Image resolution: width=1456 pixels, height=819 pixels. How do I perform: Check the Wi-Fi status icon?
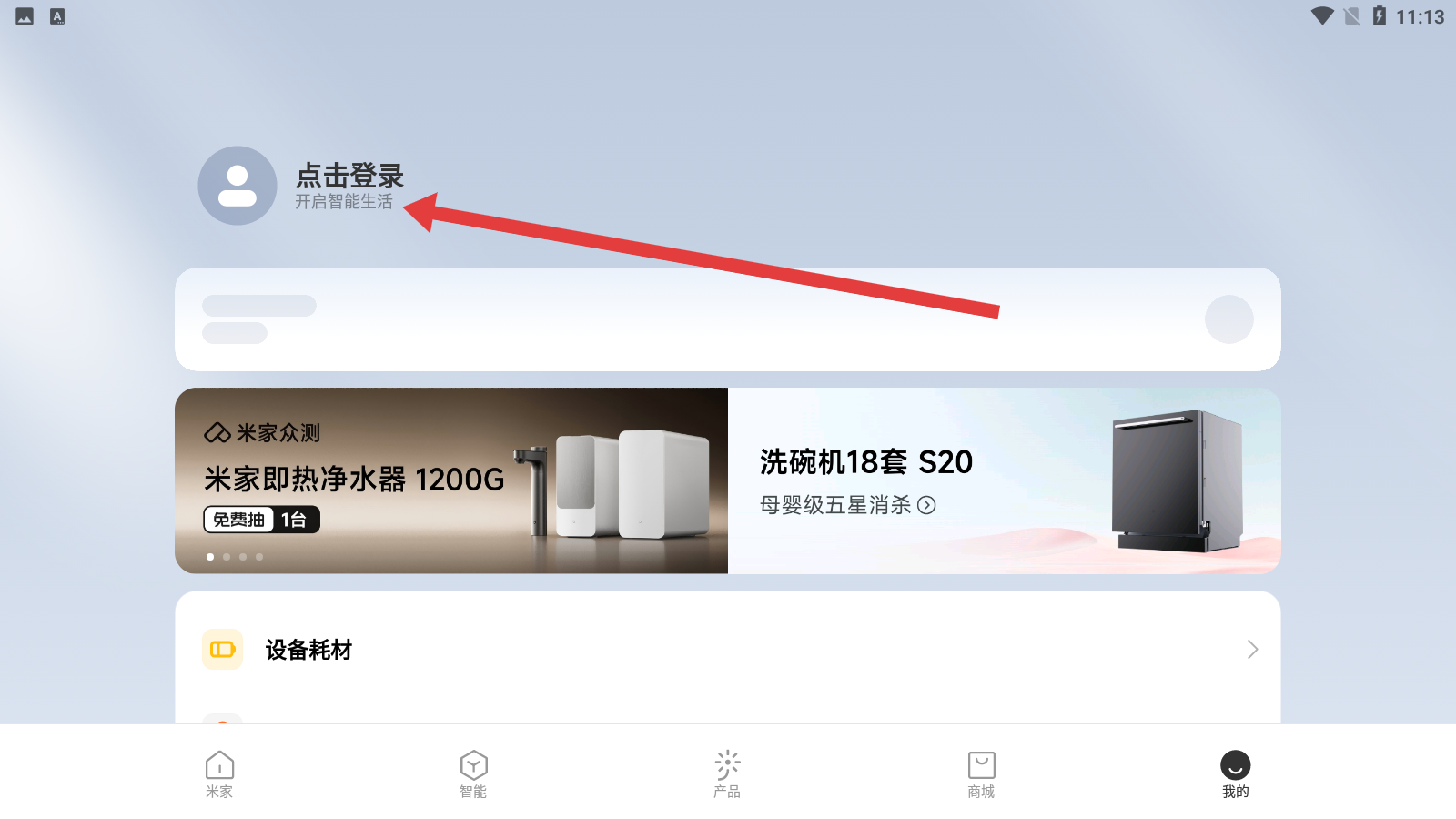pyautogui.click(x=1322, y=16)
